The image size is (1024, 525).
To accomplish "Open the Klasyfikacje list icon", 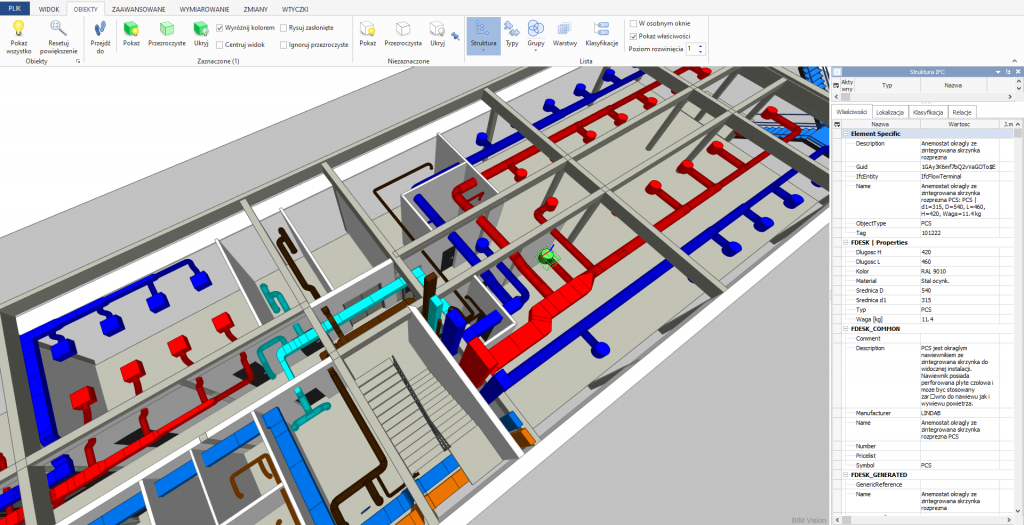I will [601, 29].
